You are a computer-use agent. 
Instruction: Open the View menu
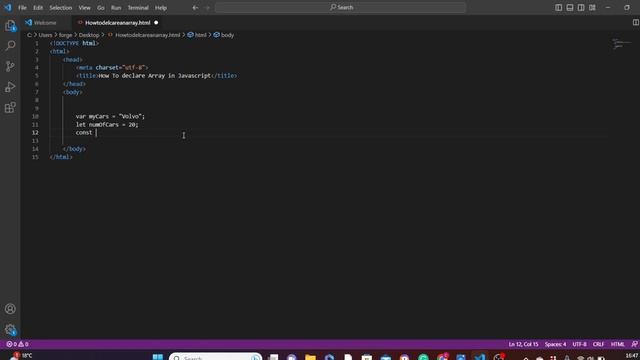point(84,7)
